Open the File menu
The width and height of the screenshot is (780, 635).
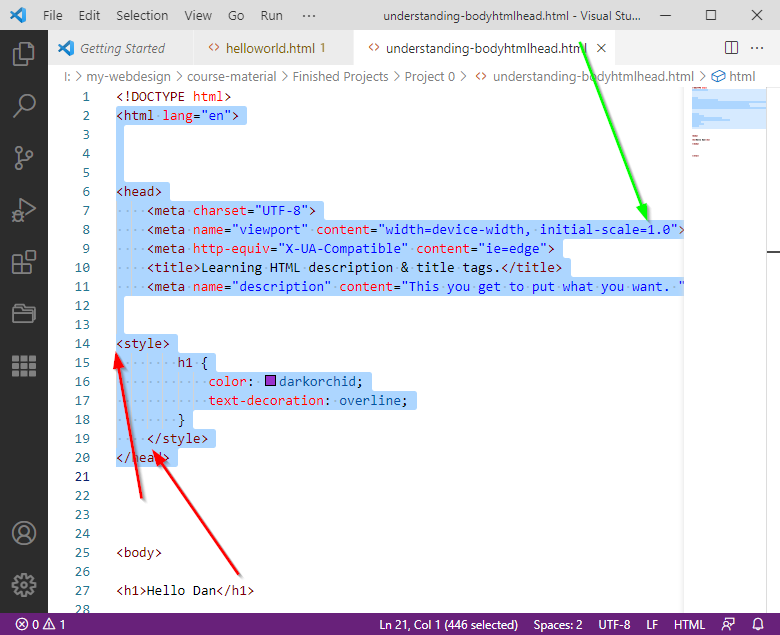tap(53, 15)
